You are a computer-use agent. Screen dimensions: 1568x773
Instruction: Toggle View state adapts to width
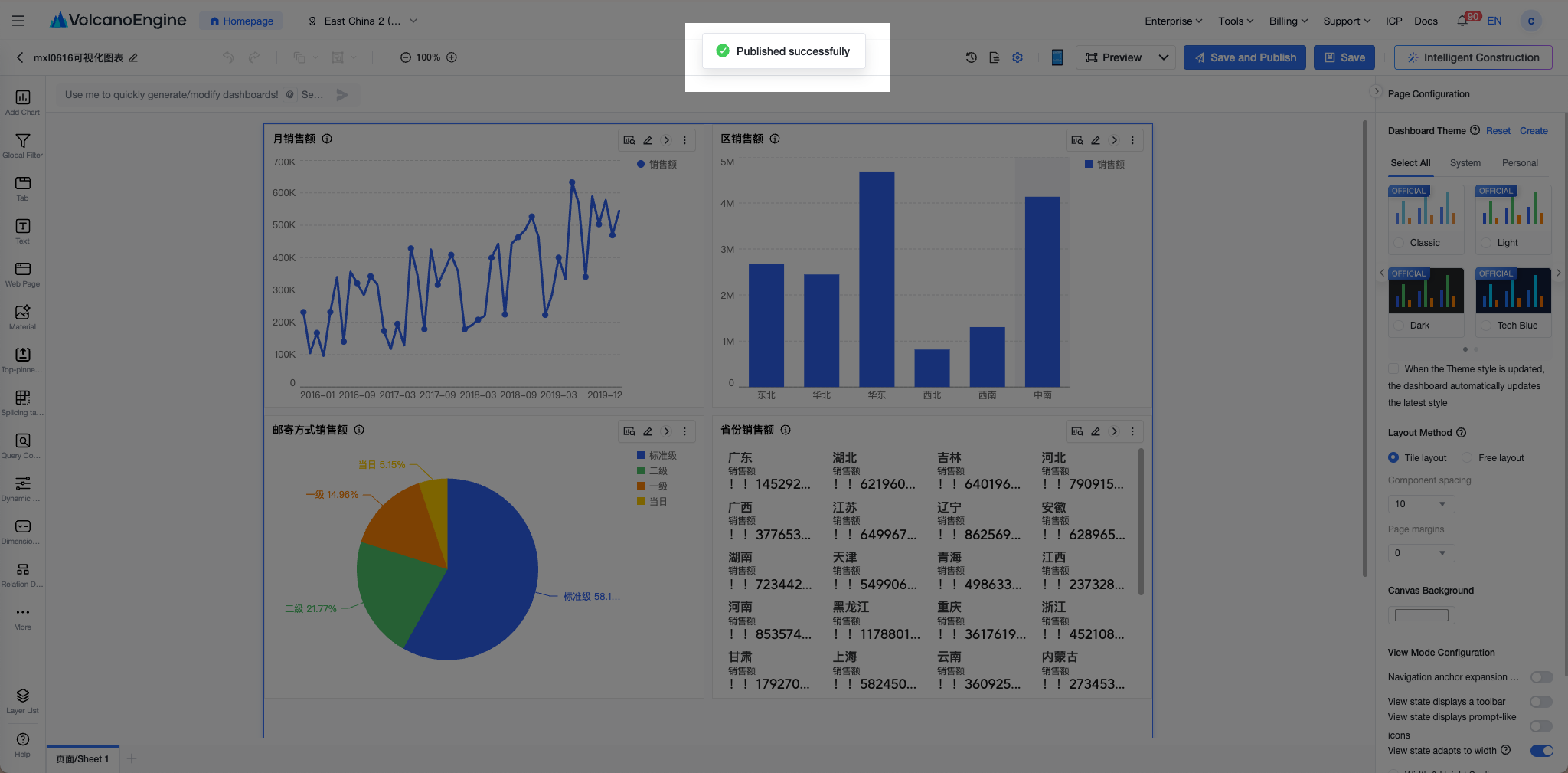pos(1541,751)
